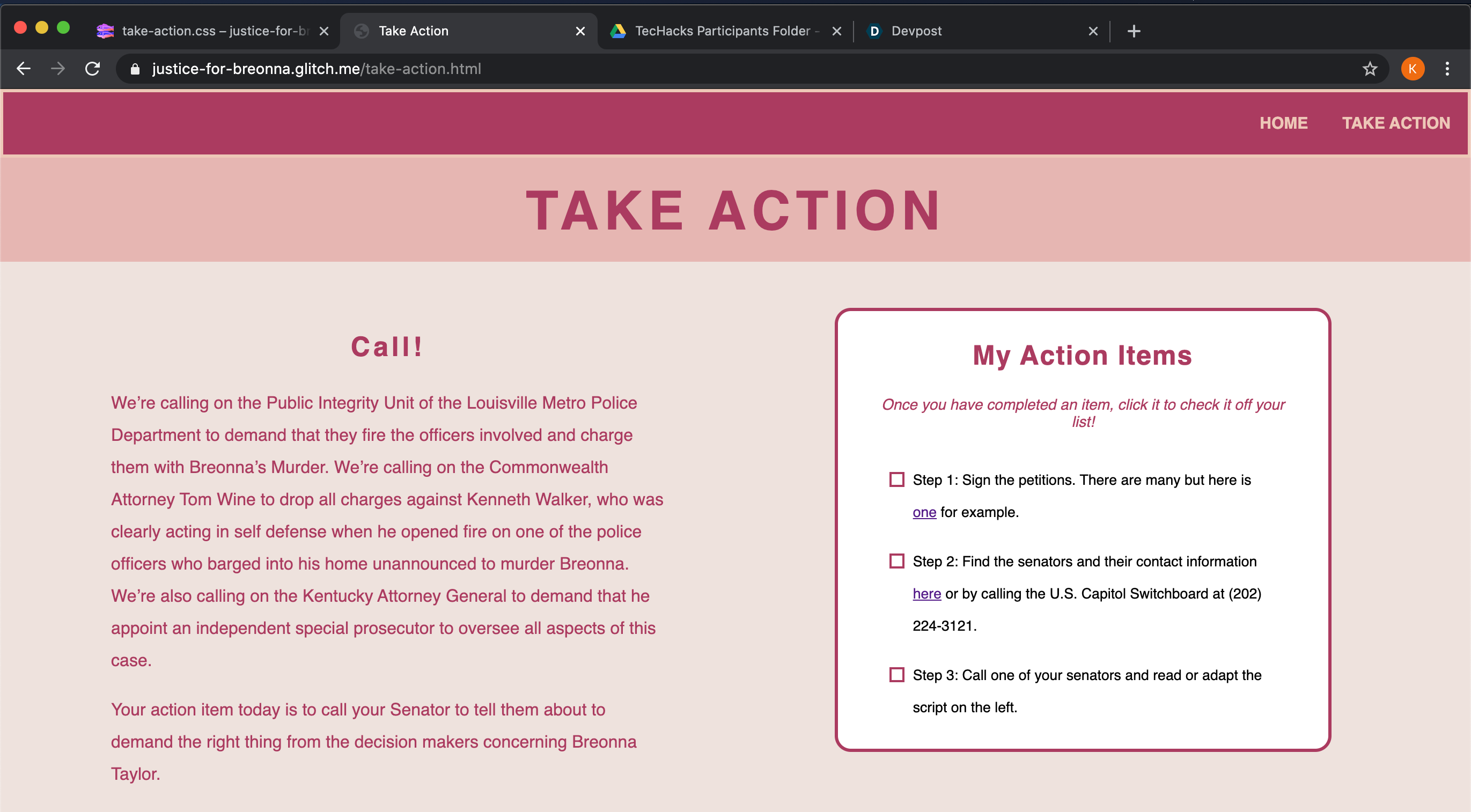1471x812 pixels.
Task: Click TAKE ACTION in navigation bar
Action: click(1395, 123)
